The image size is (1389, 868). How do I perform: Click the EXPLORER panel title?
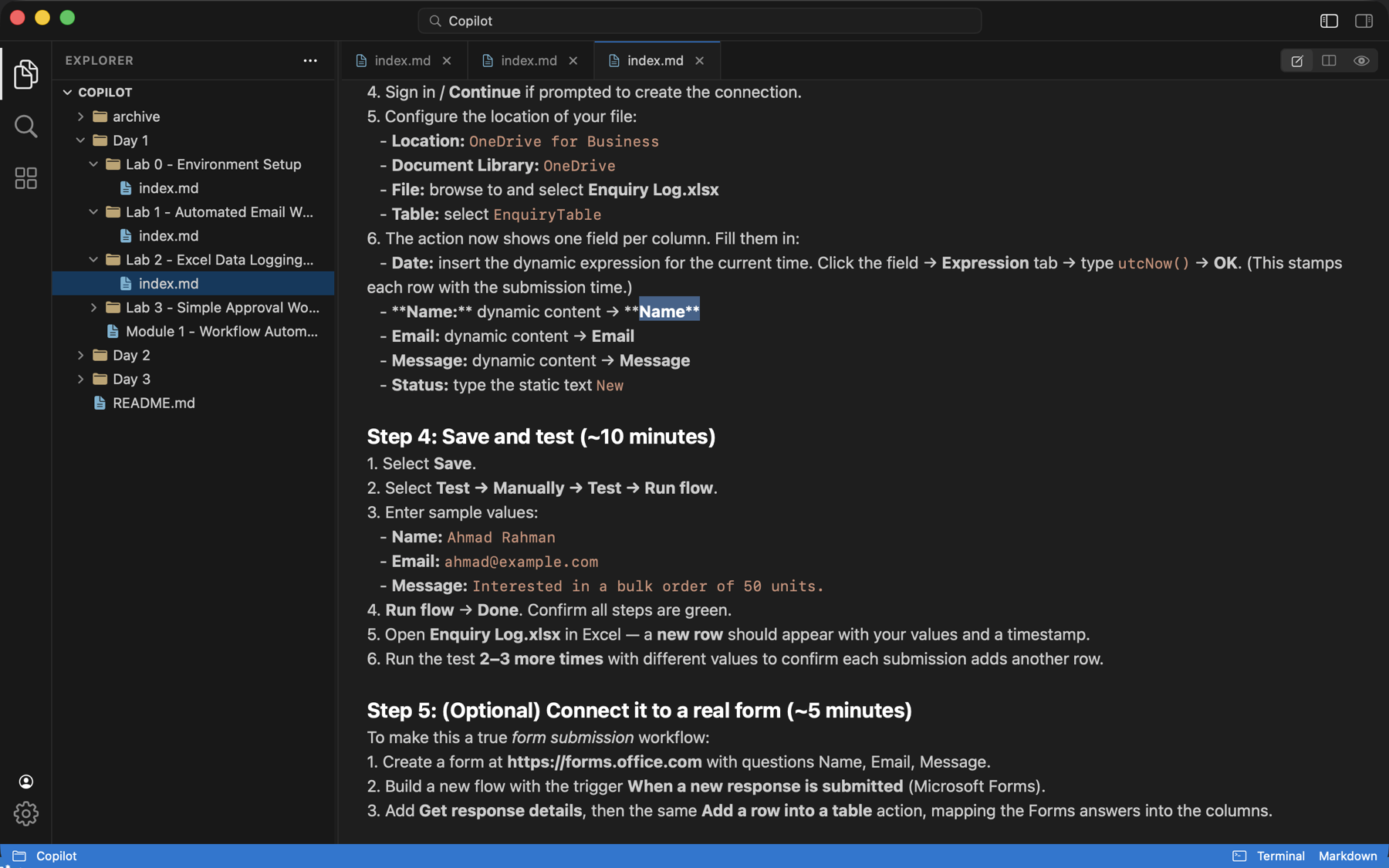(x=100, y=60)
